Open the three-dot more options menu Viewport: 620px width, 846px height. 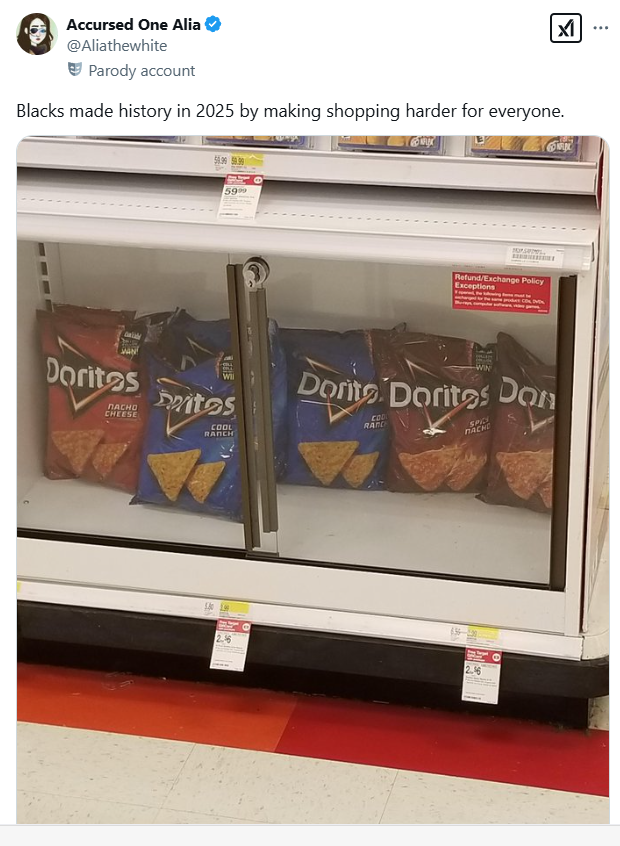601,28
